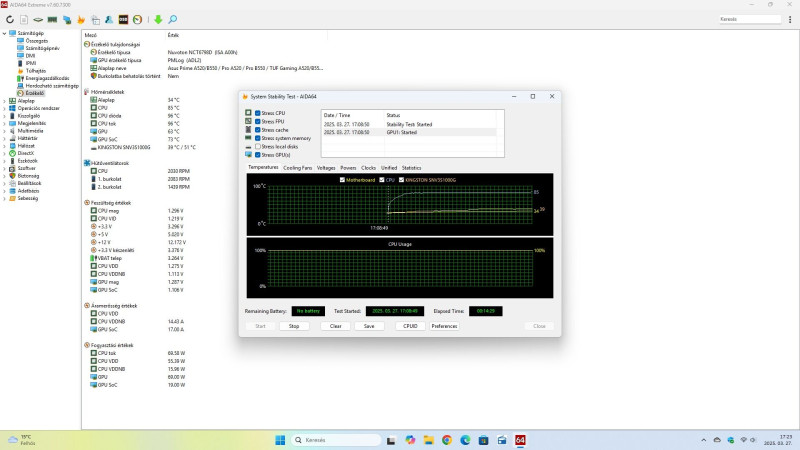
Task: Select Energiagazdálkodás in the left tree
Action: coord(47,79)
